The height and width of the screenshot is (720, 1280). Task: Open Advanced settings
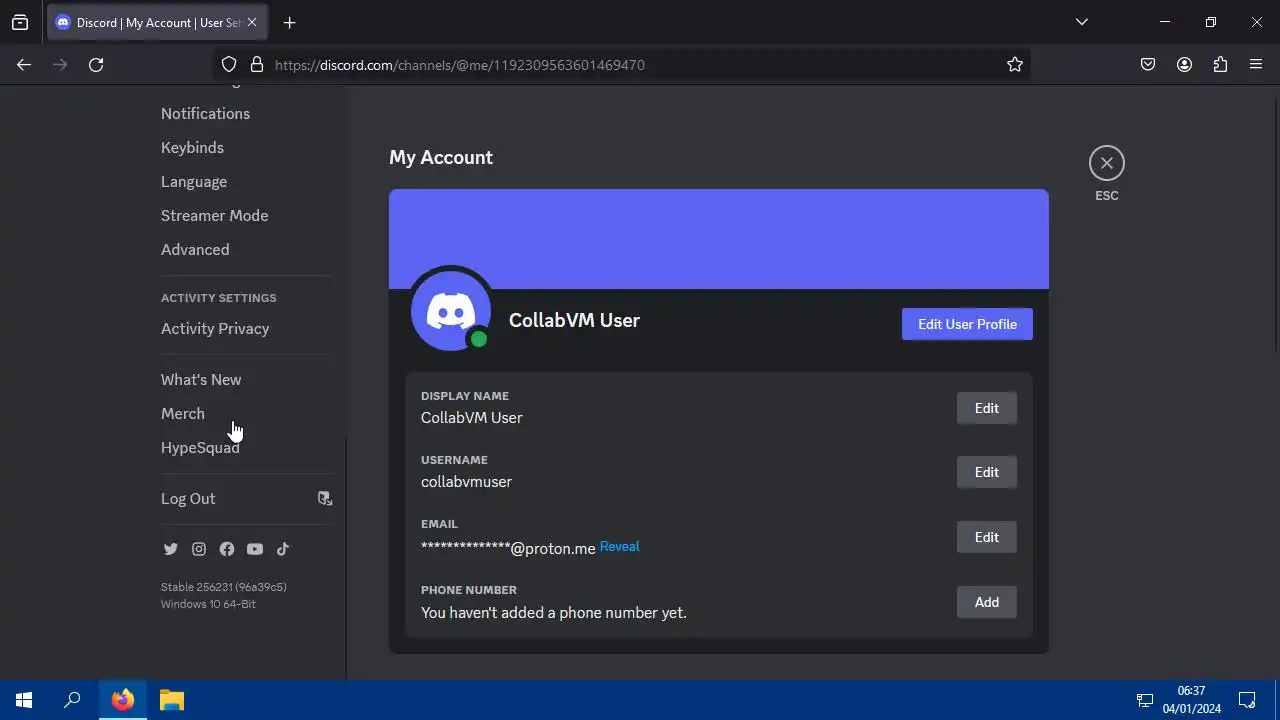(195, 250)
